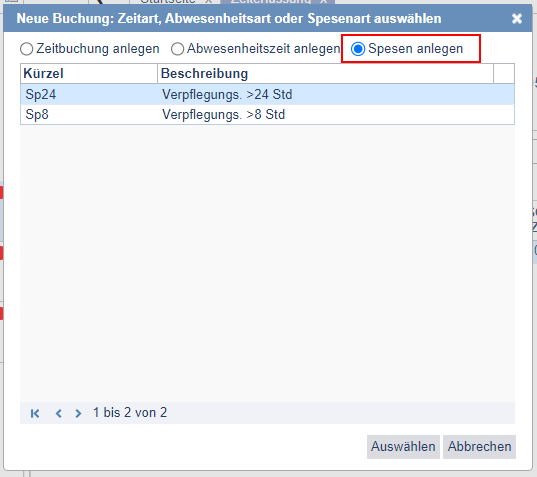
Task: Click the Abbrechen button
Action: pyautogui.click(x=479, y=447)
